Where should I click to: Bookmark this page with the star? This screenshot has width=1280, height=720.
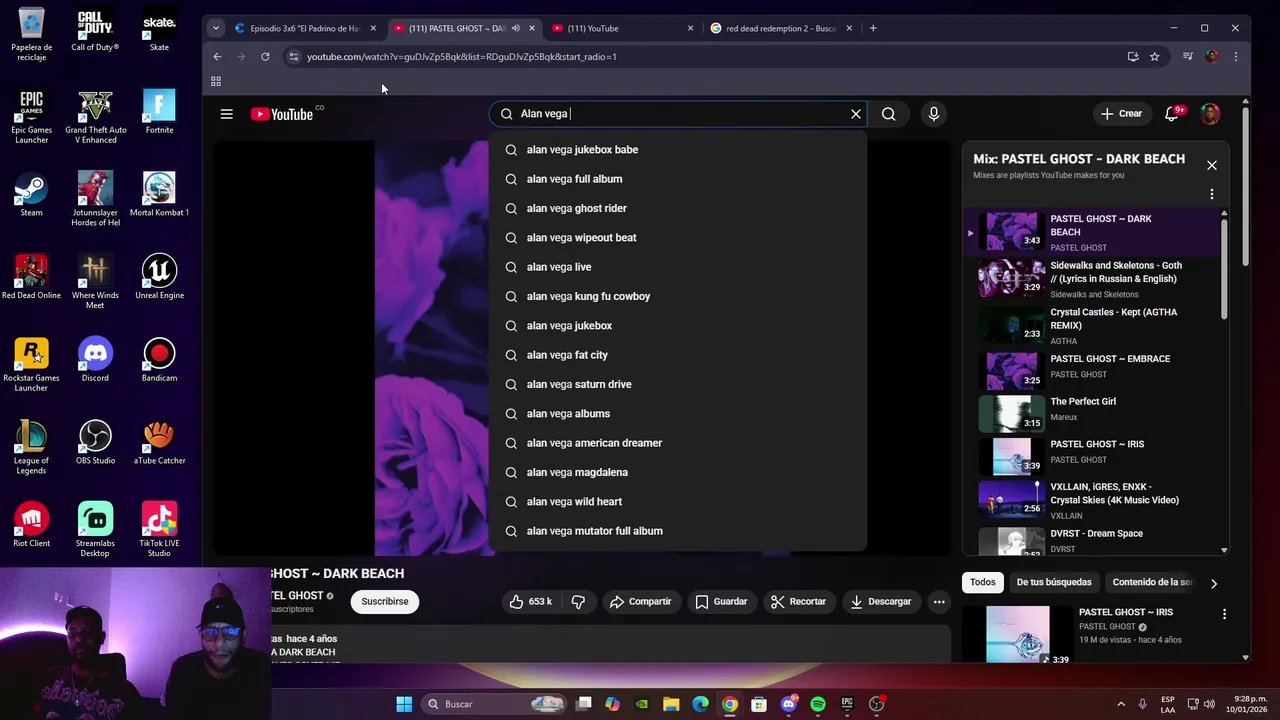pos(1155,57)
